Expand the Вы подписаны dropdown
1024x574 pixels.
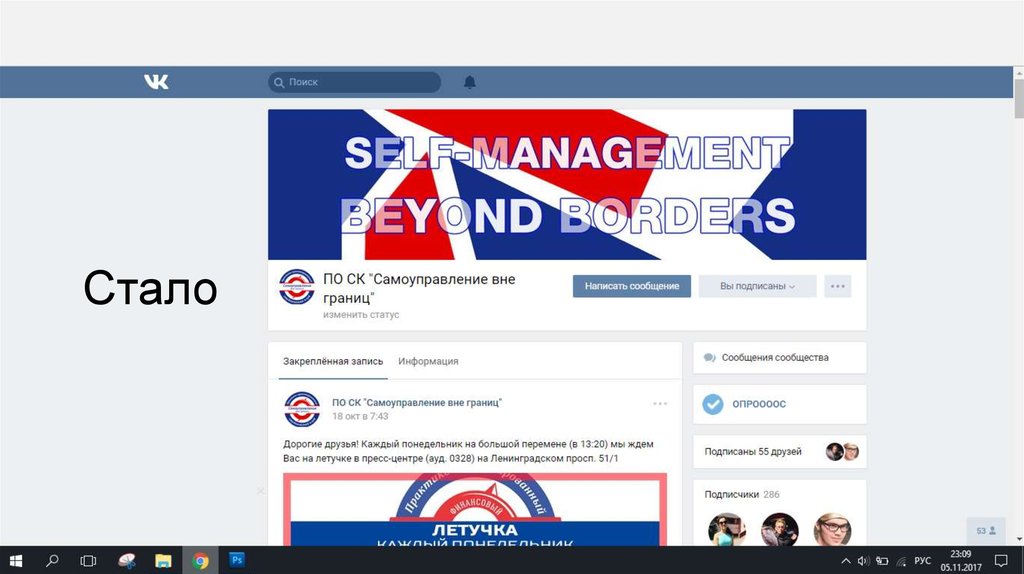pos(758,286)
